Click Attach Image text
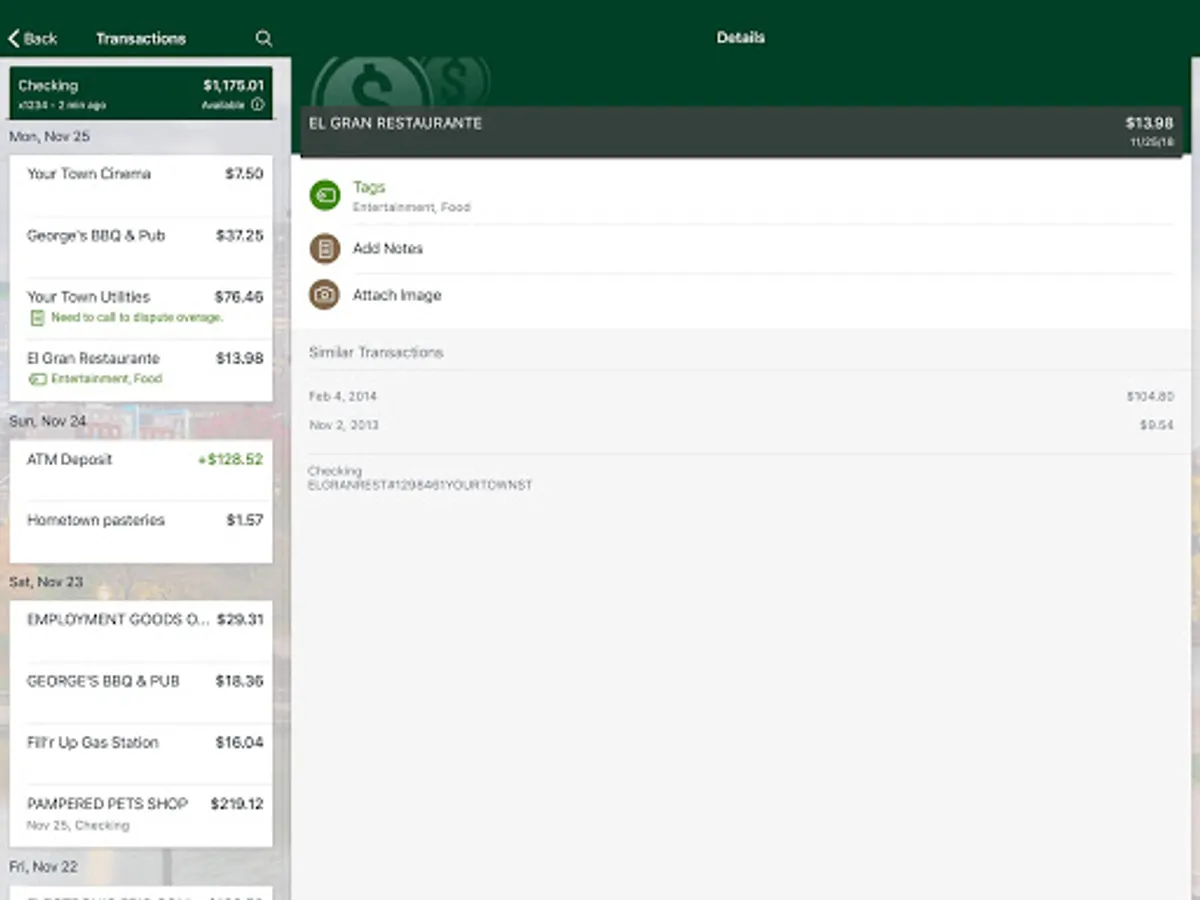This screenshot has height=900, width=1200. click(397, 295)
